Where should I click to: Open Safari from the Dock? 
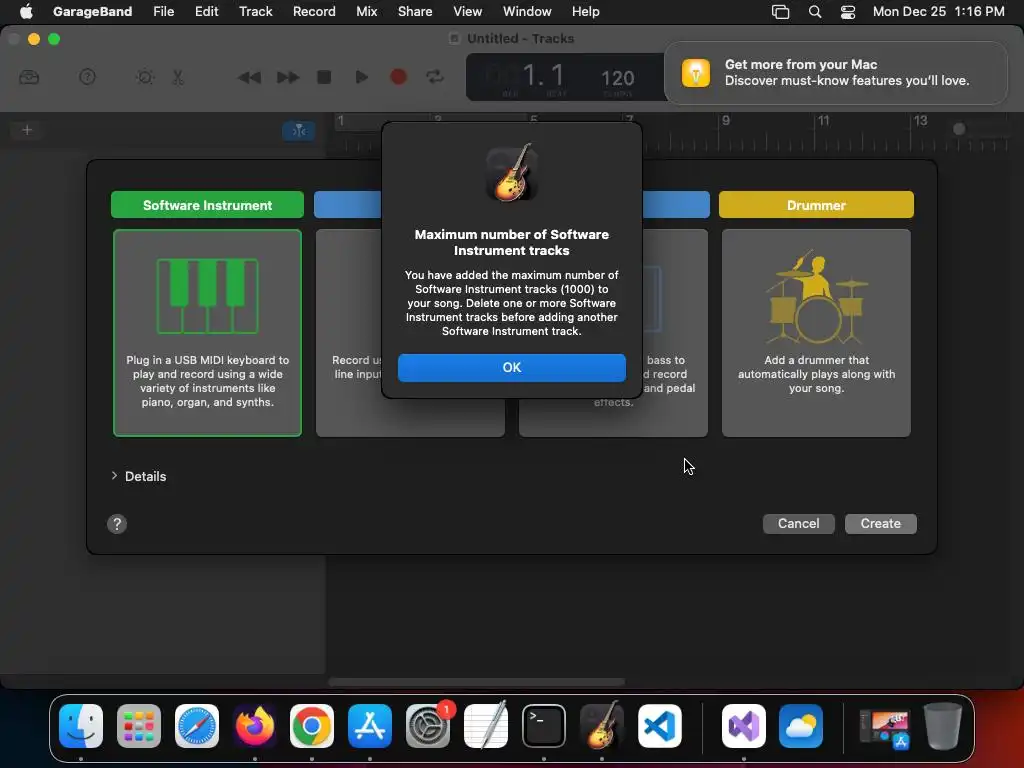pyautogui.click(x=197, y=726)
